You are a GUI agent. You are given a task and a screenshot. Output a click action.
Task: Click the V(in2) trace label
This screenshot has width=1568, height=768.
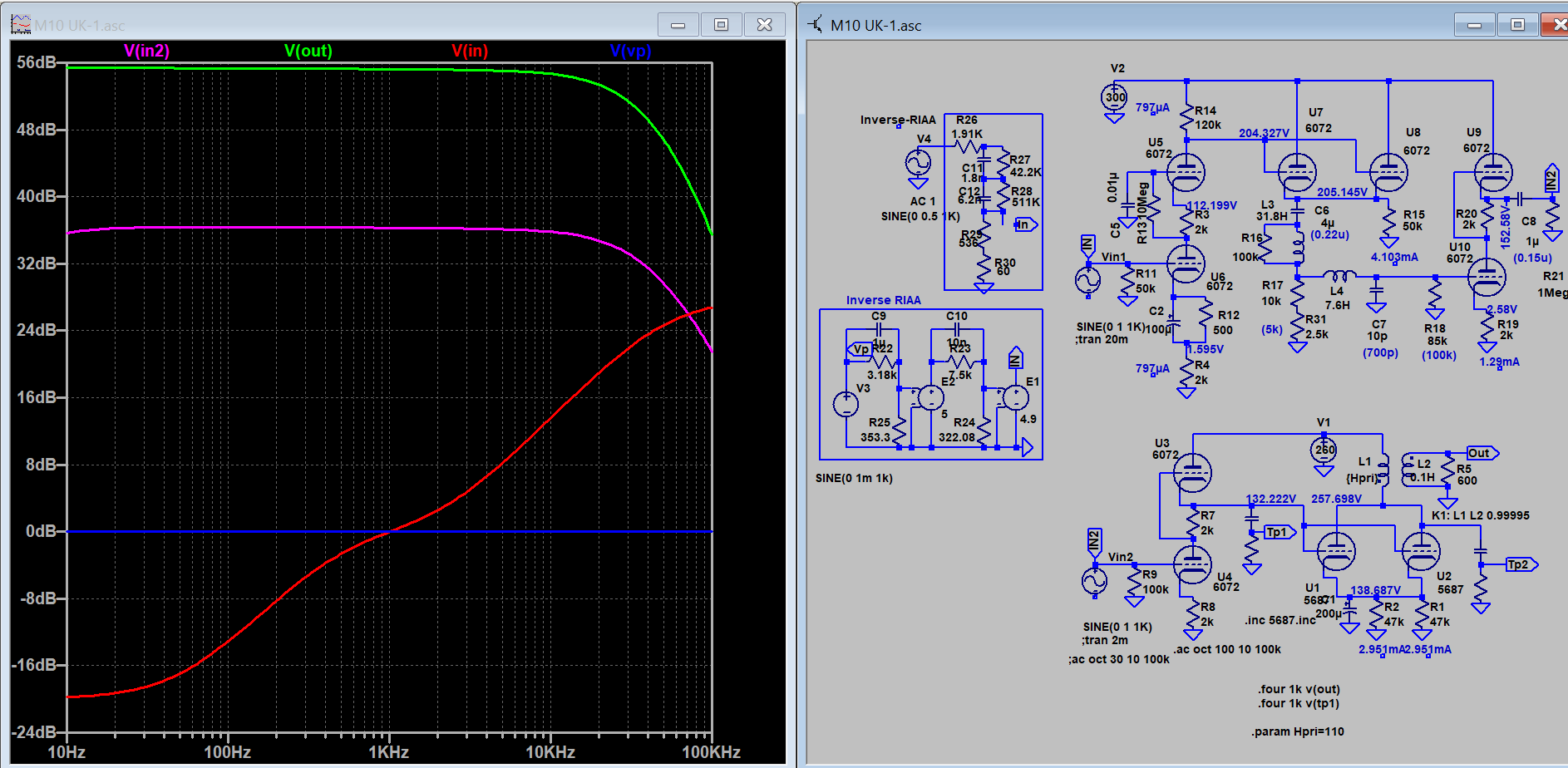point(146,51)
